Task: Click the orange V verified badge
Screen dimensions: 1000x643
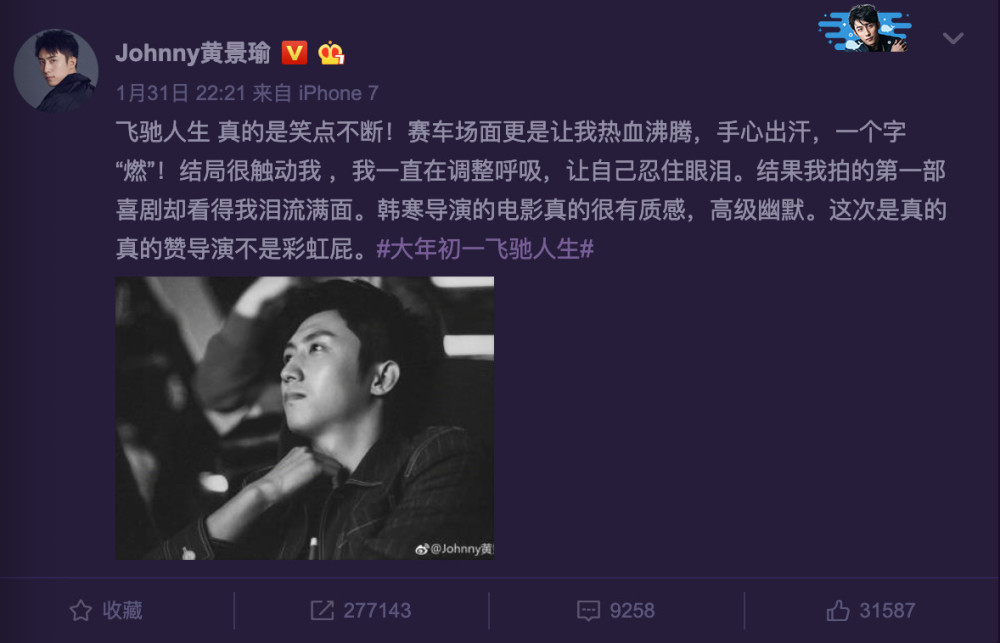Action: click(x=294, y=53)
